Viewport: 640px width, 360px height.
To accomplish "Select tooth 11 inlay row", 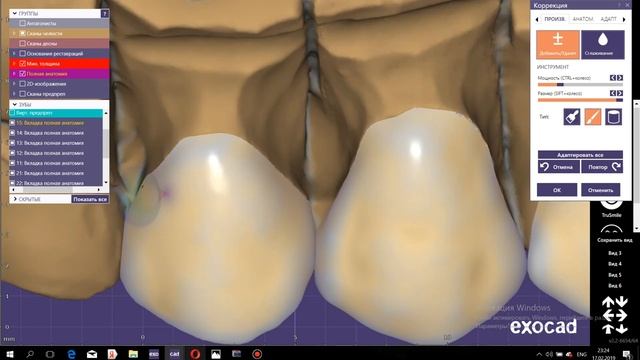I will 56,163.
